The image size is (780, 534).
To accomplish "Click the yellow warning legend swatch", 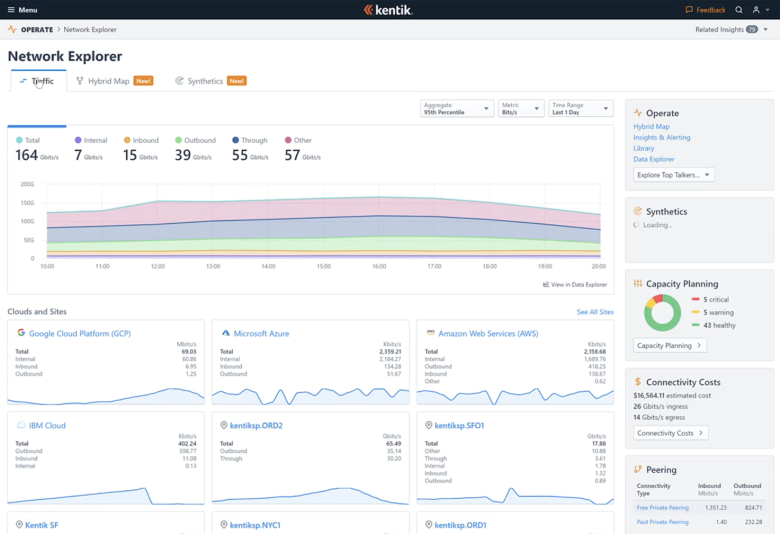I will coord(695,312).
